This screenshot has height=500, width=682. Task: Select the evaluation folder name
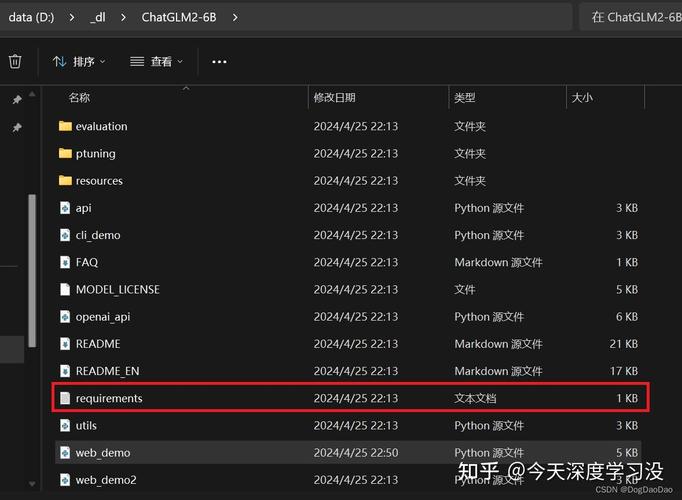[101, 126]
